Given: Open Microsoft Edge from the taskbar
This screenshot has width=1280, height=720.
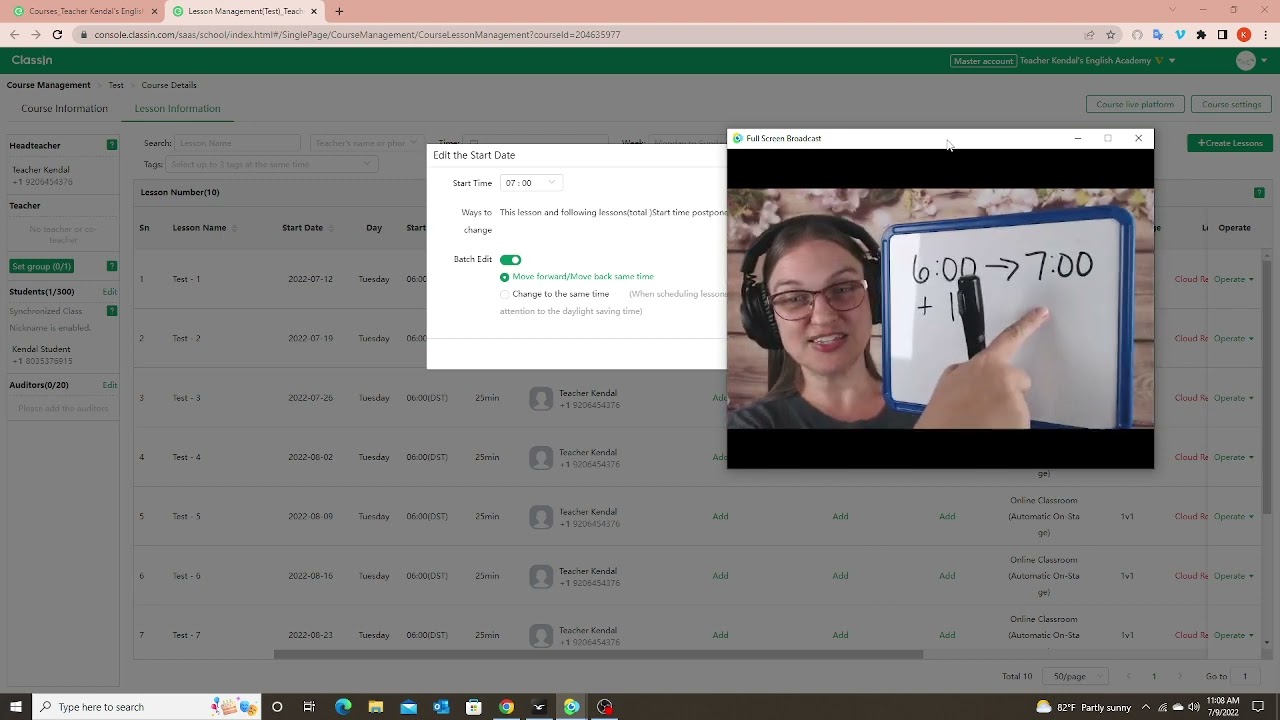Looking at the screenshot, I should [x=343, y=707].
